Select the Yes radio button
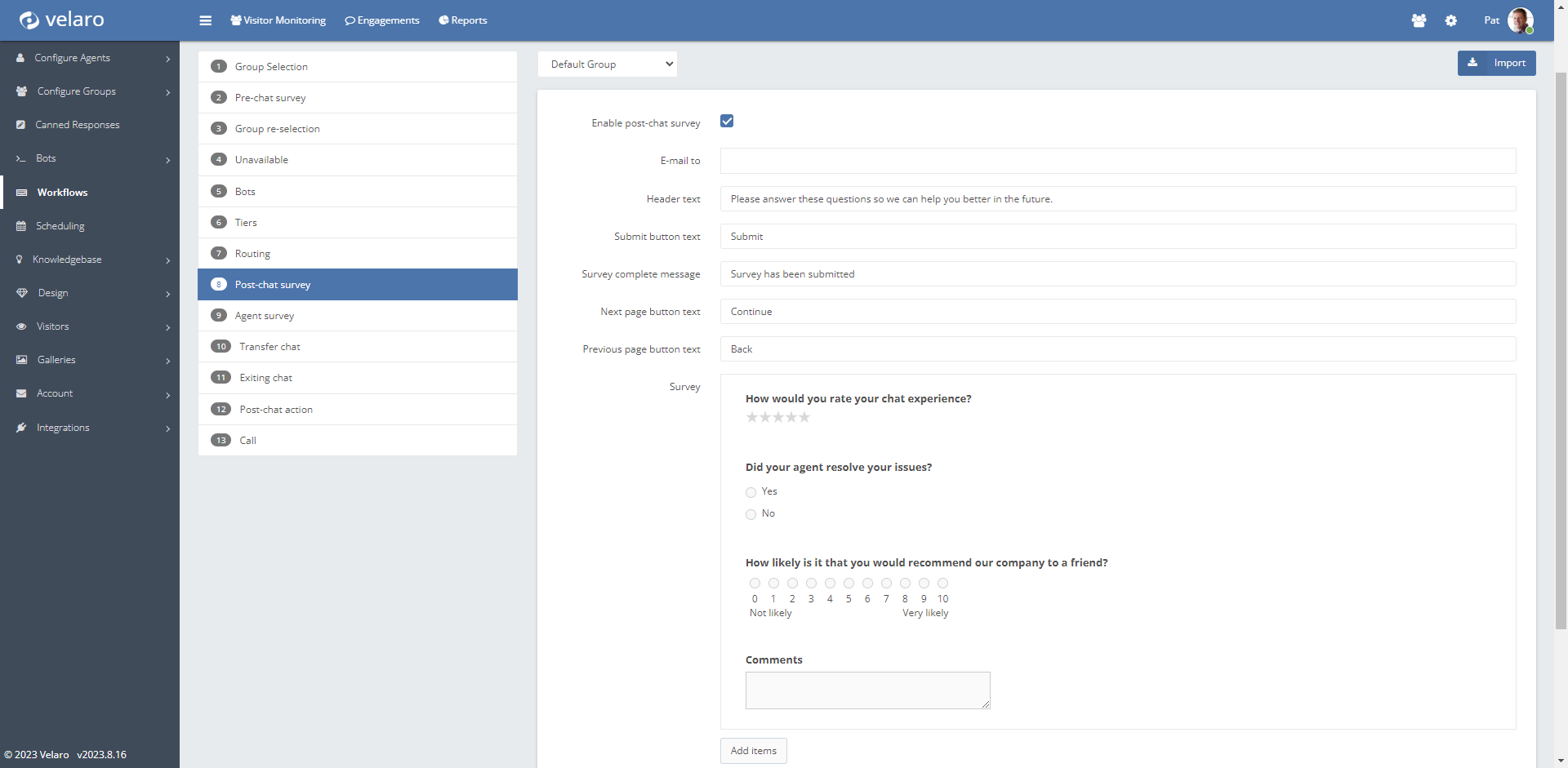 tap(751, 492)
